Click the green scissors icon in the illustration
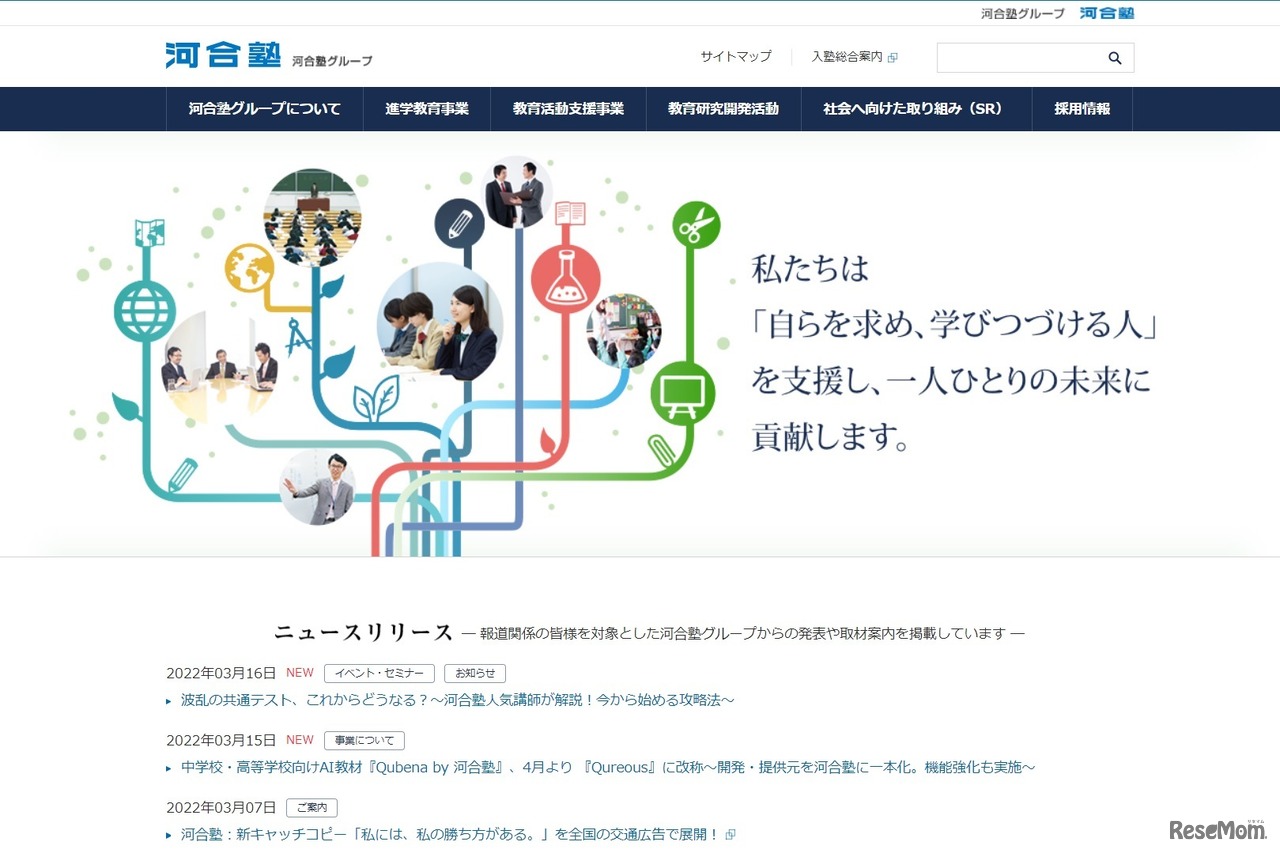 tap(697, 226)
